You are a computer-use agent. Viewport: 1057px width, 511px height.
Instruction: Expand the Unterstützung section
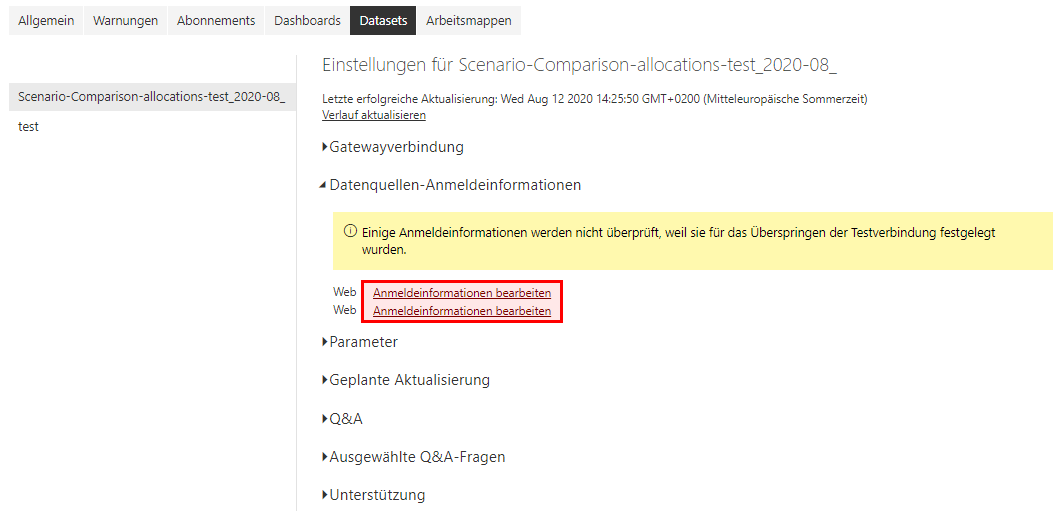pyautogui.click(x=373, y=495)
